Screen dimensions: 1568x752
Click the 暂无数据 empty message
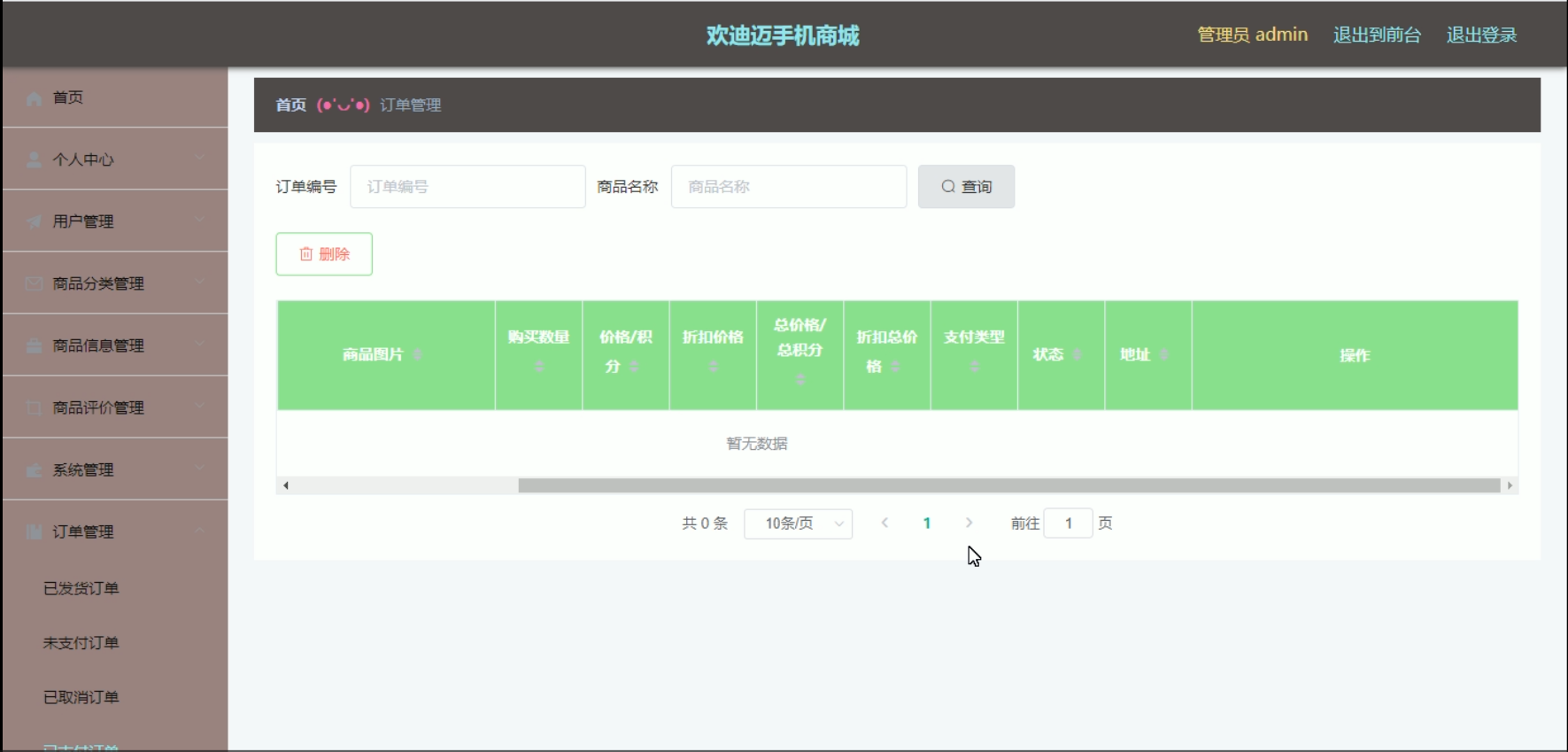coord(757,444)
